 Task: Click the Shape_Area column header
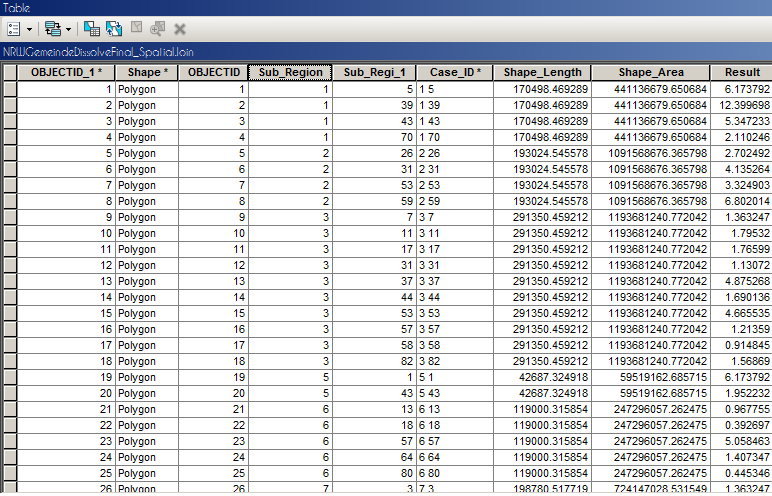pos(651,72)
